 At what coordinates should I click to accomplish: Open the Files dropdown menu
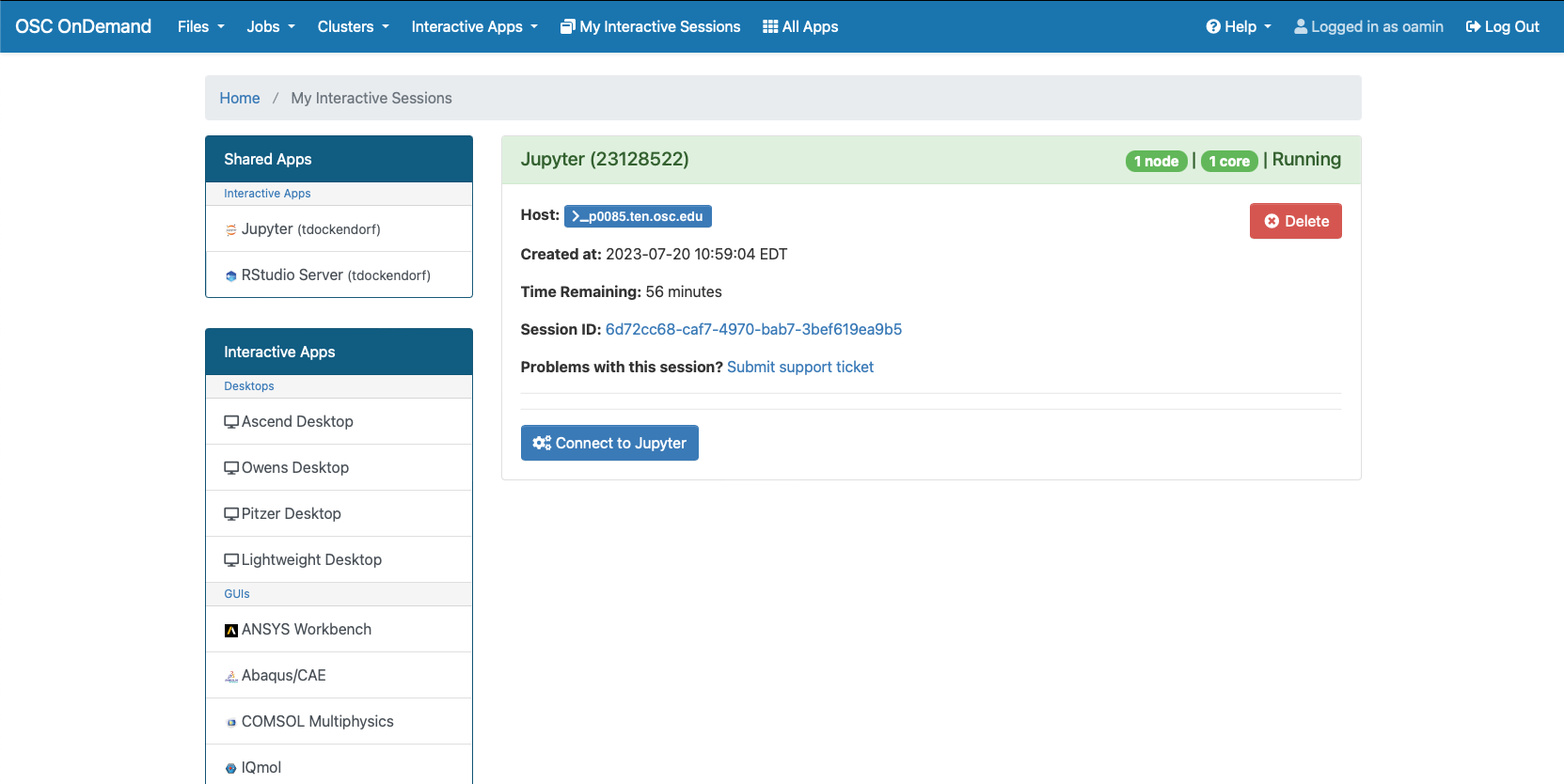201,27
